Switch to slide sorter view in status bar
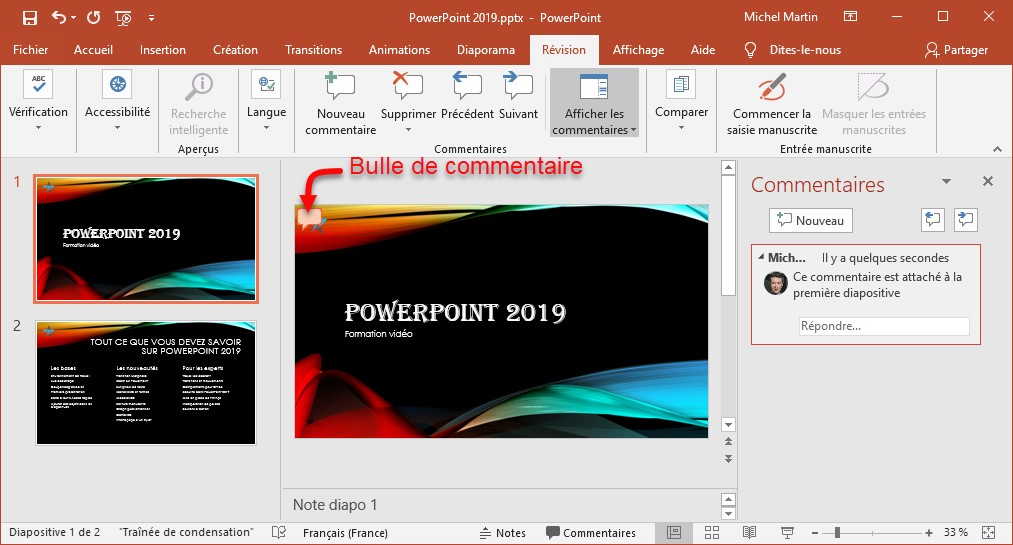 712,533
